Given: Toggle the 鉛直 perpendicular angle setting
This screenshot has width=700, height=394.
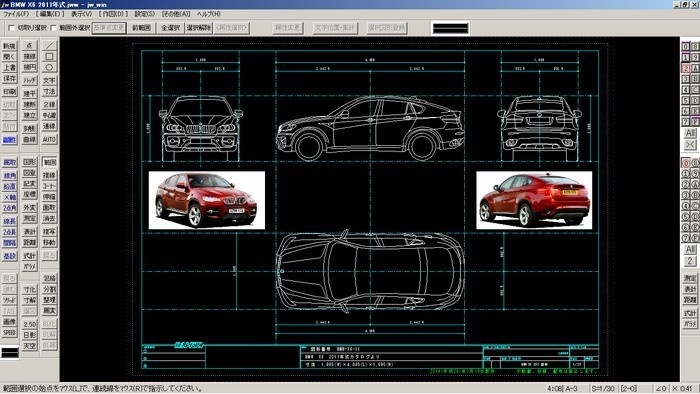Looking at the screenshot, I should (x=9, y=187).
